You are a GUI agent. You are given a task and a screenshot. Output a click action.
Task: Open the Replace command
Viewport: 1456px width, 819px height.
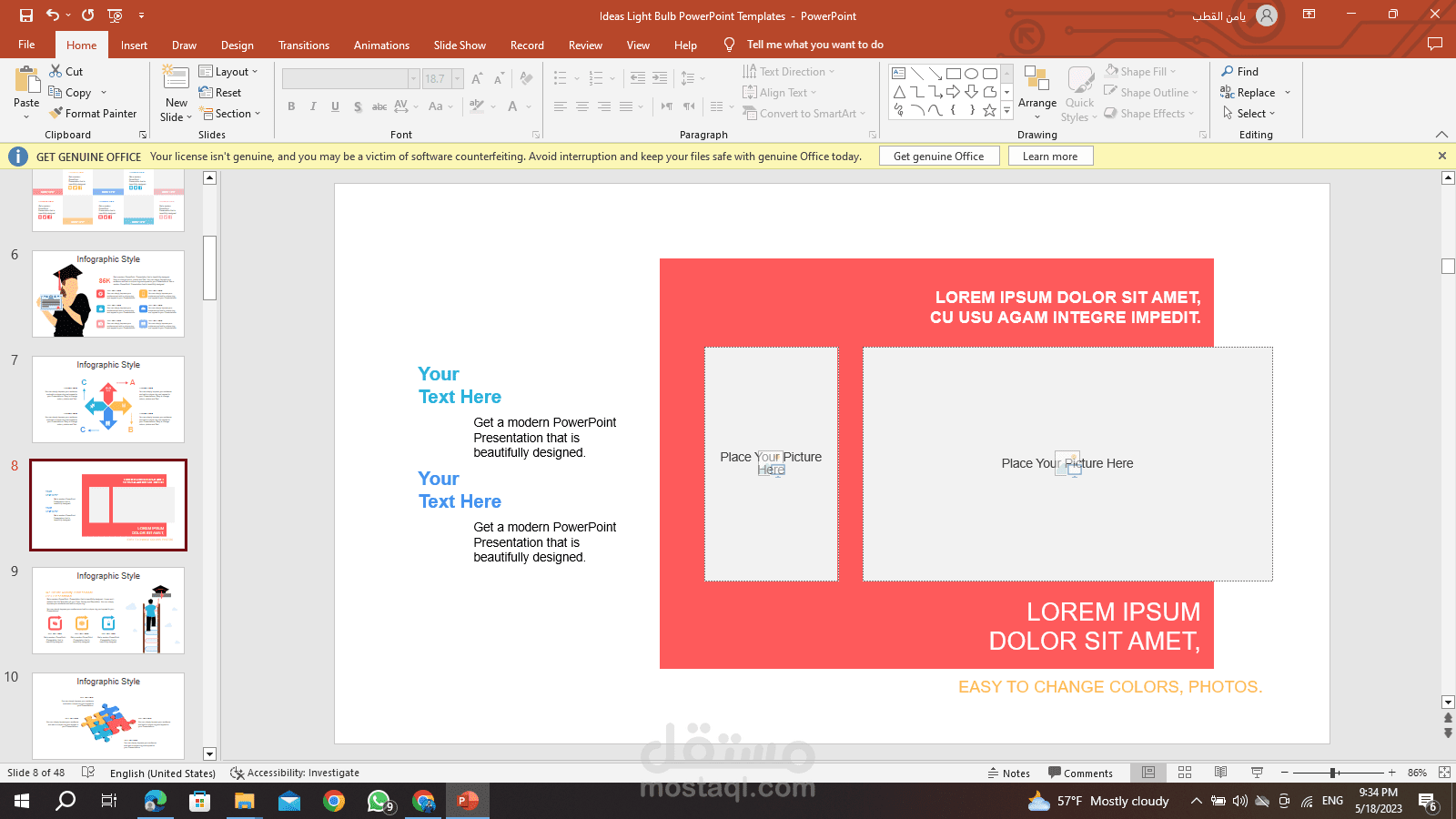1256,93
